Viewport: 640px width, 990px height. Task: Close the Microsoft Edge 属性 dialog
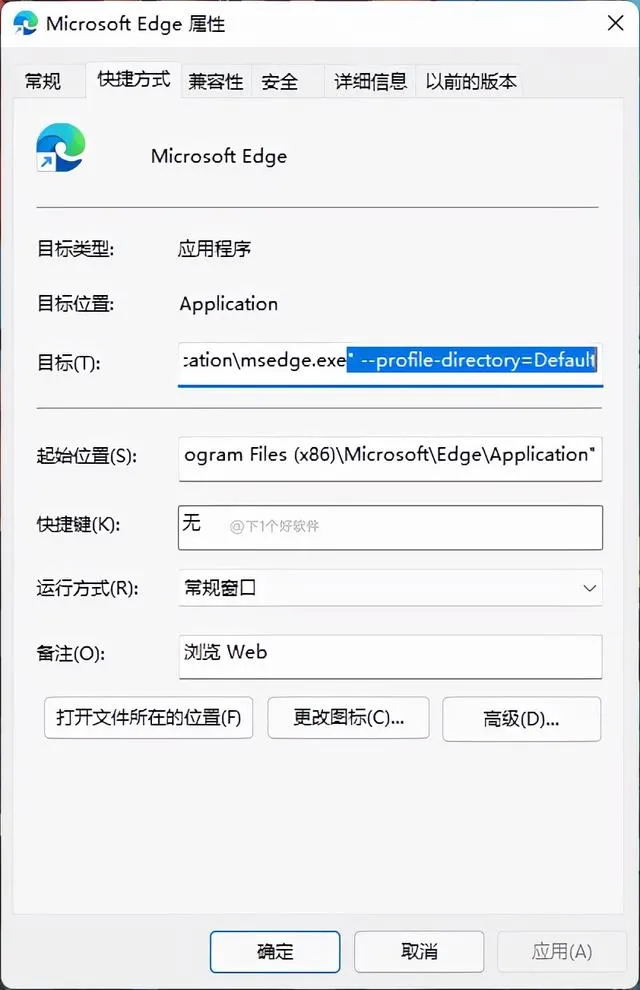coord(615,23)
